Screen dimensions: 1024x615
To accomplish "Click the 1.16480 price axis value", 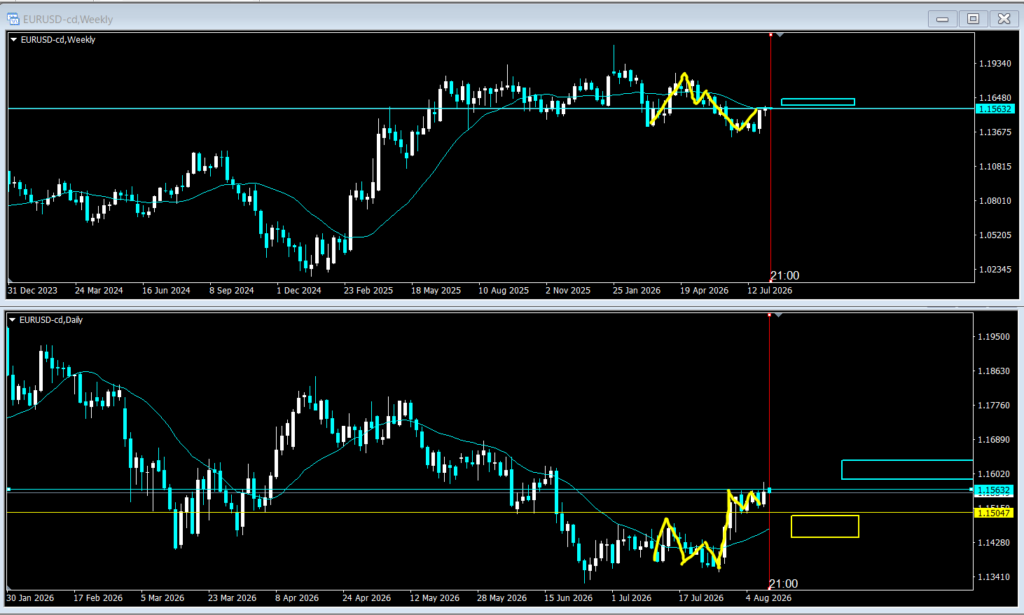I will tap(995, 98).
